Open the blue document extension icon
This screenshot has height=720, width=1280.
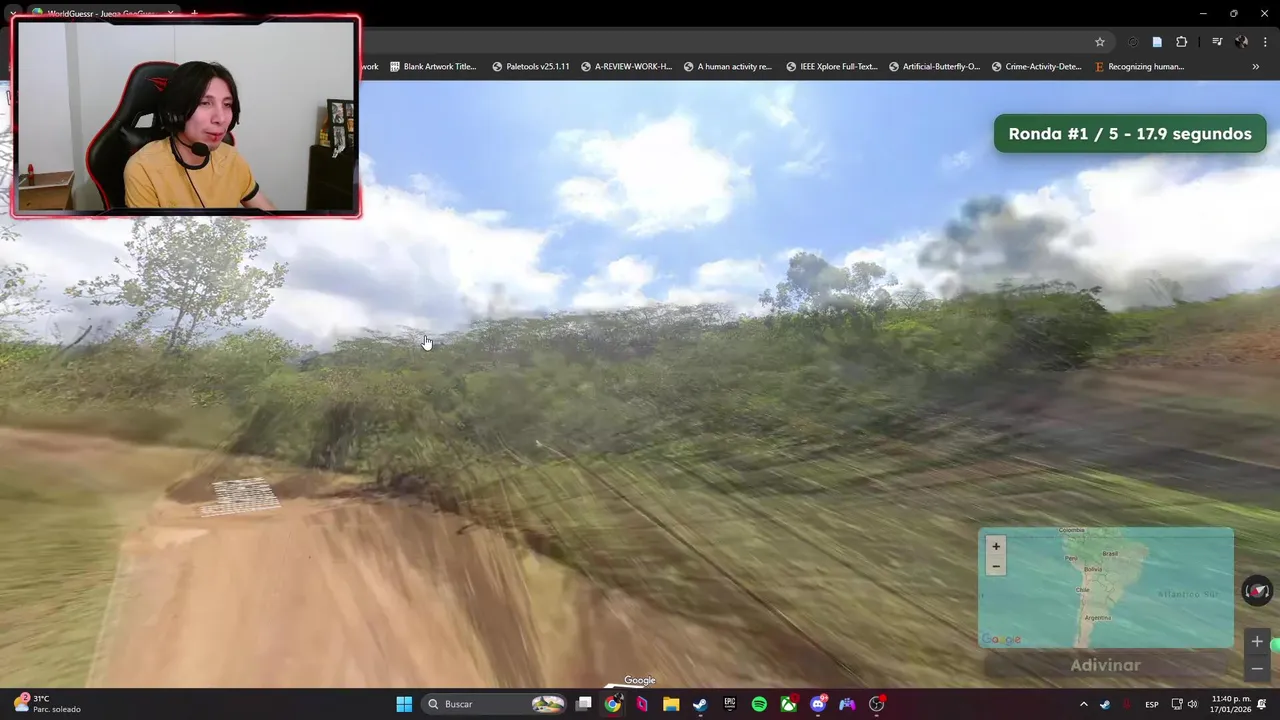pos(1157,42)
